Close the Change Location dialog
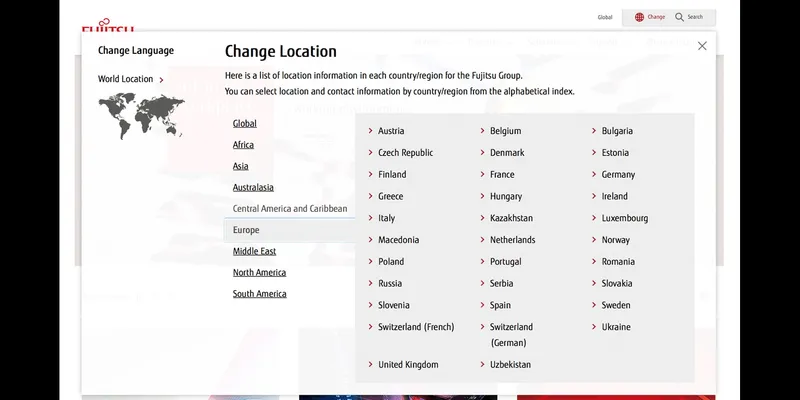 point(702,46)
